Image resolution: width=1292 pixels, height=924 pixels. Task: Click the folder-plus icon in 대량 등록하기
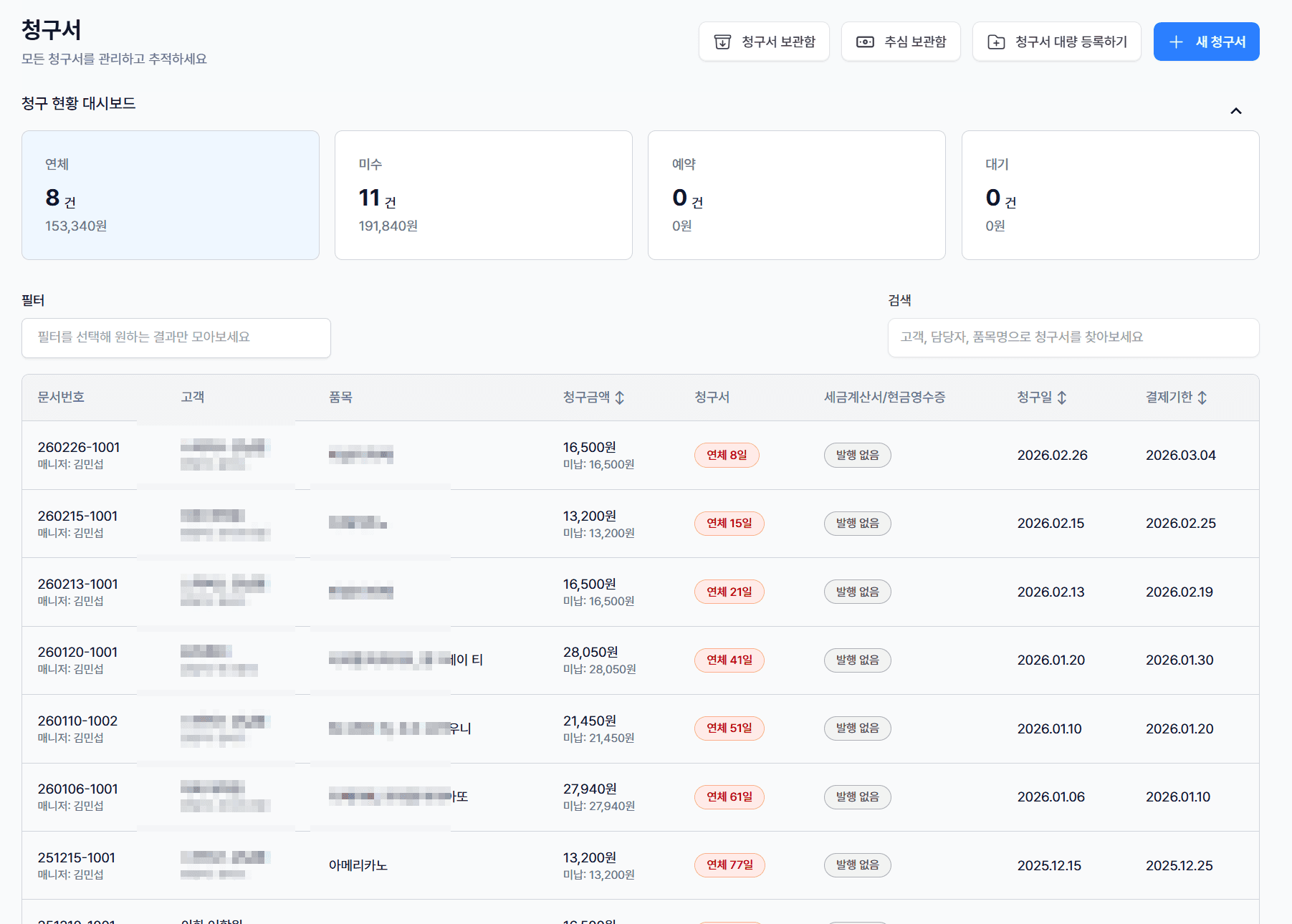pos(996,42)
